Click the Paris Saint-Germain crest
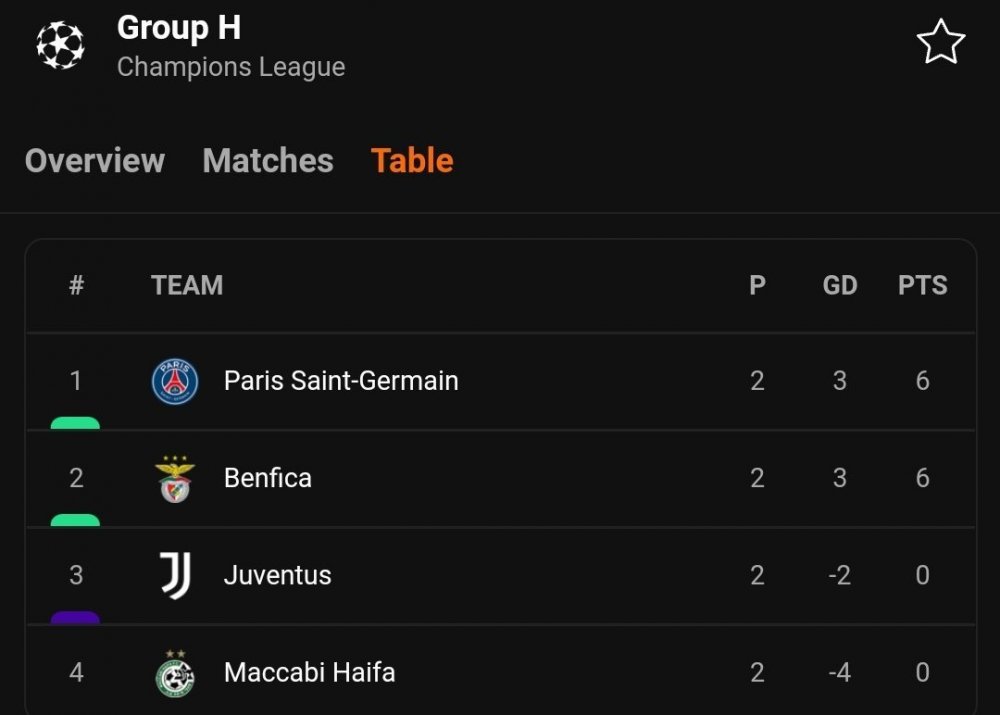 tap(175, 381)
